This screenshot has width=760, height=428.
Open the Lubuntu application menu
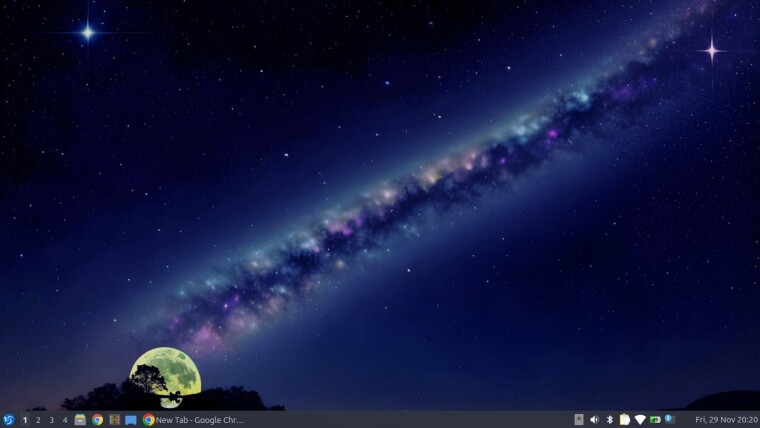pos(8,420)
